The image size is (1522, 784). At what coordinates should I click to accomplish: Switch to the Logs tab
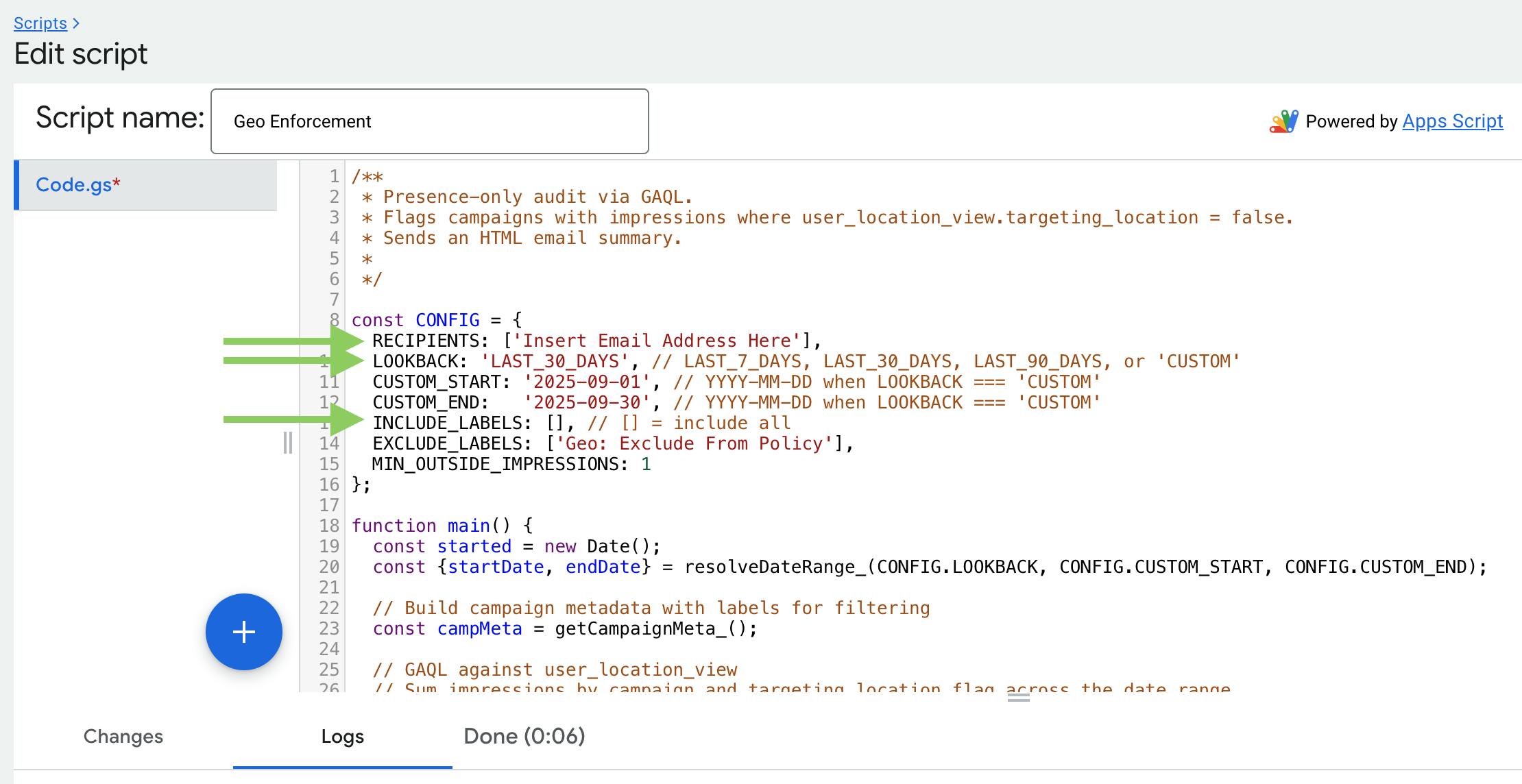pyautogui.click(x=342, y=736)
